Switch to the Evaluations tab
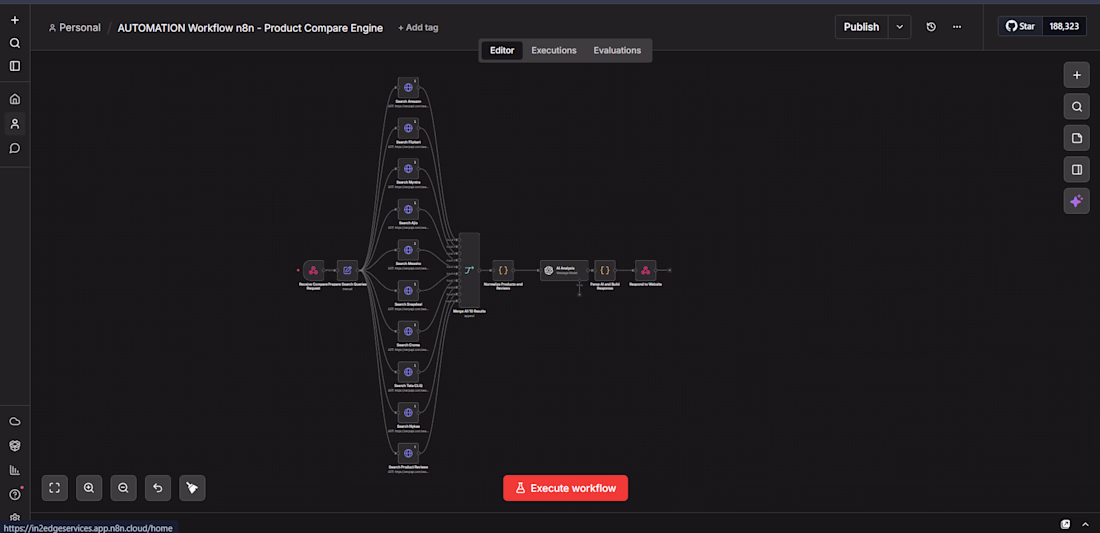Screen dimensions: 1100x533 (x=617, y=50)
